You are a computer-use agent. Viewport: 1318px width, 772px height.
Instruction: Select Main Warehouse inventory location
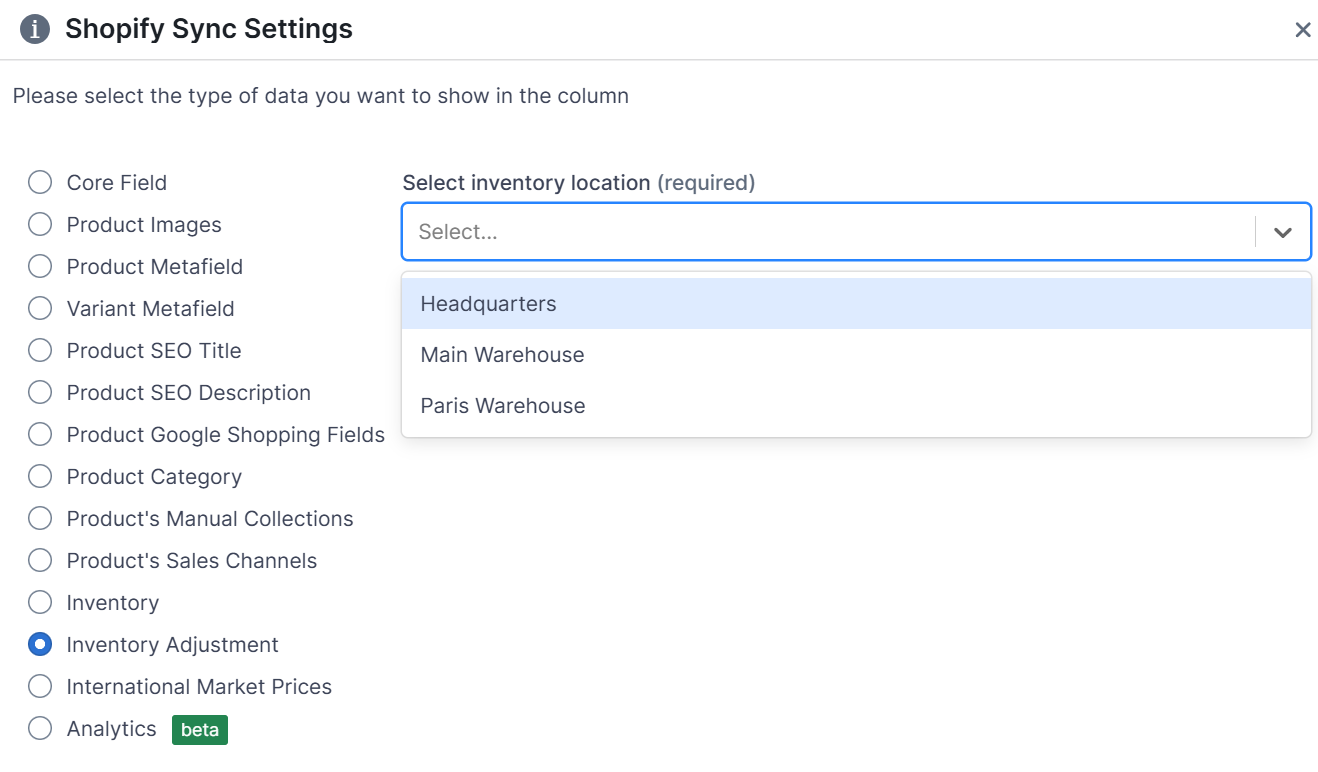[x=502, y=355]
